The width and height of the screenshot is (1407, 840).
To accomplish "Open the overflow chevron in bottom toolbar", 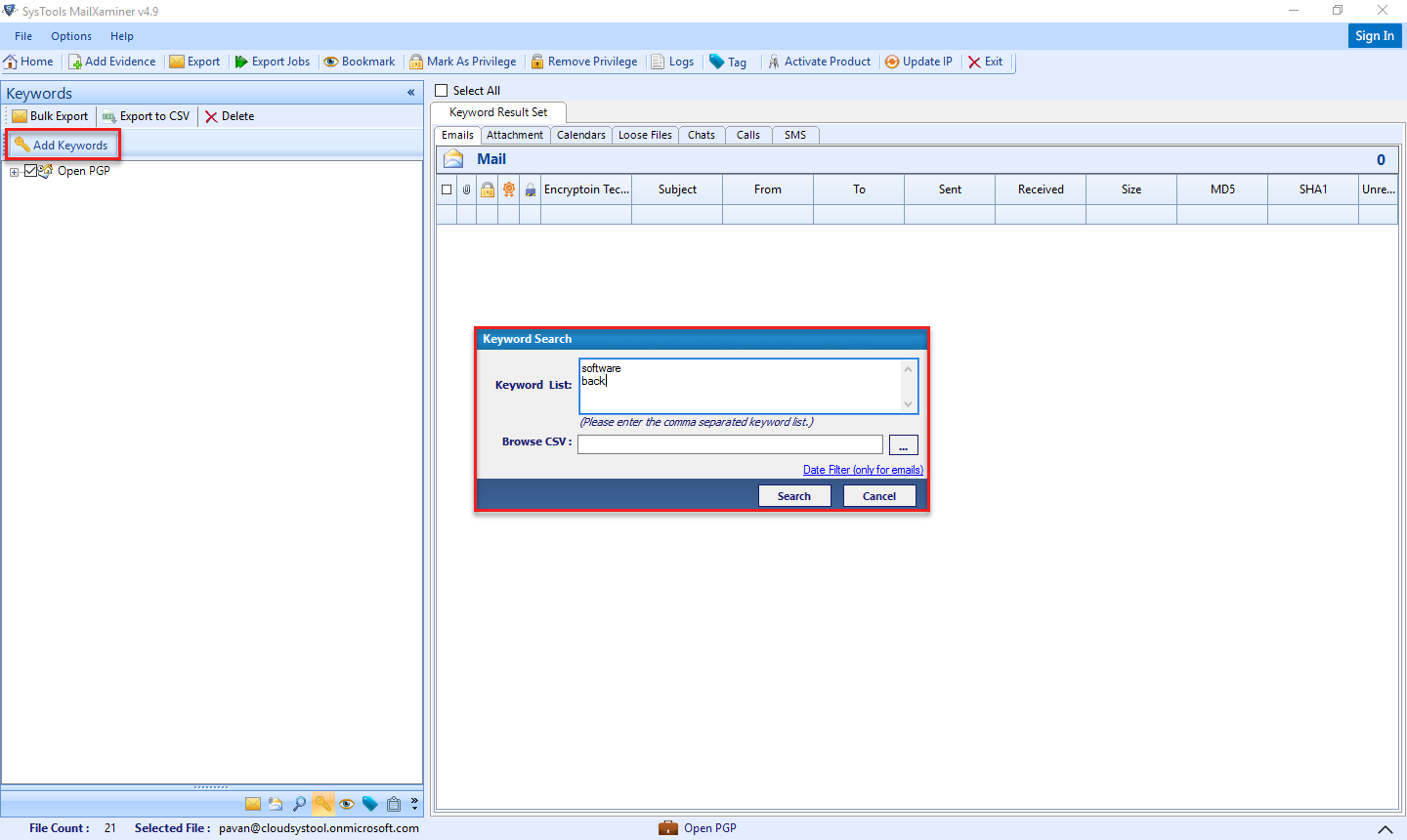I will point(413,803).
